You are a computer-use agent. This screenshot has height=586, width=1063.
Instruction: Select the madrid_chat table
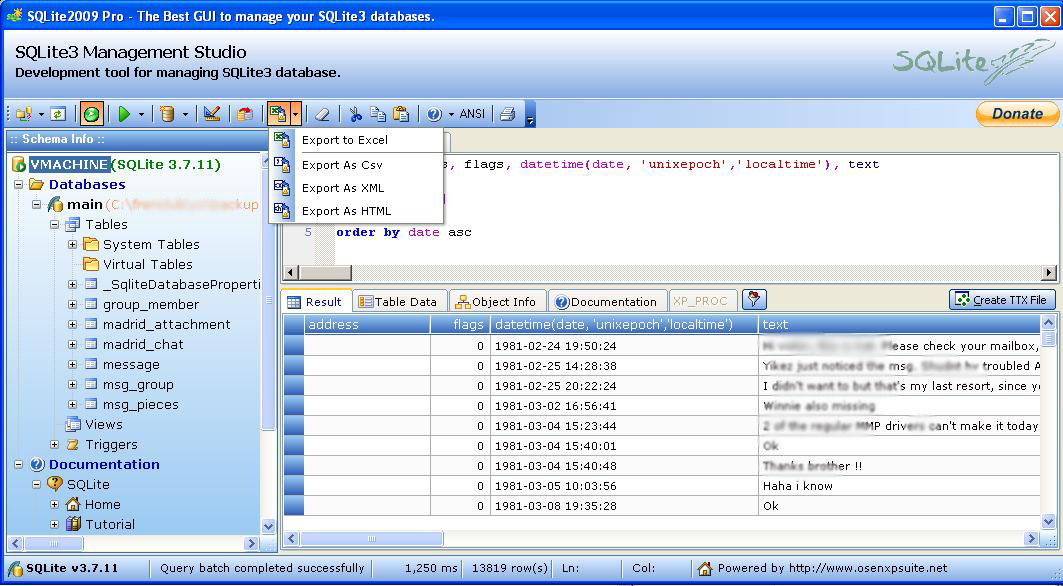click(143, 345)
